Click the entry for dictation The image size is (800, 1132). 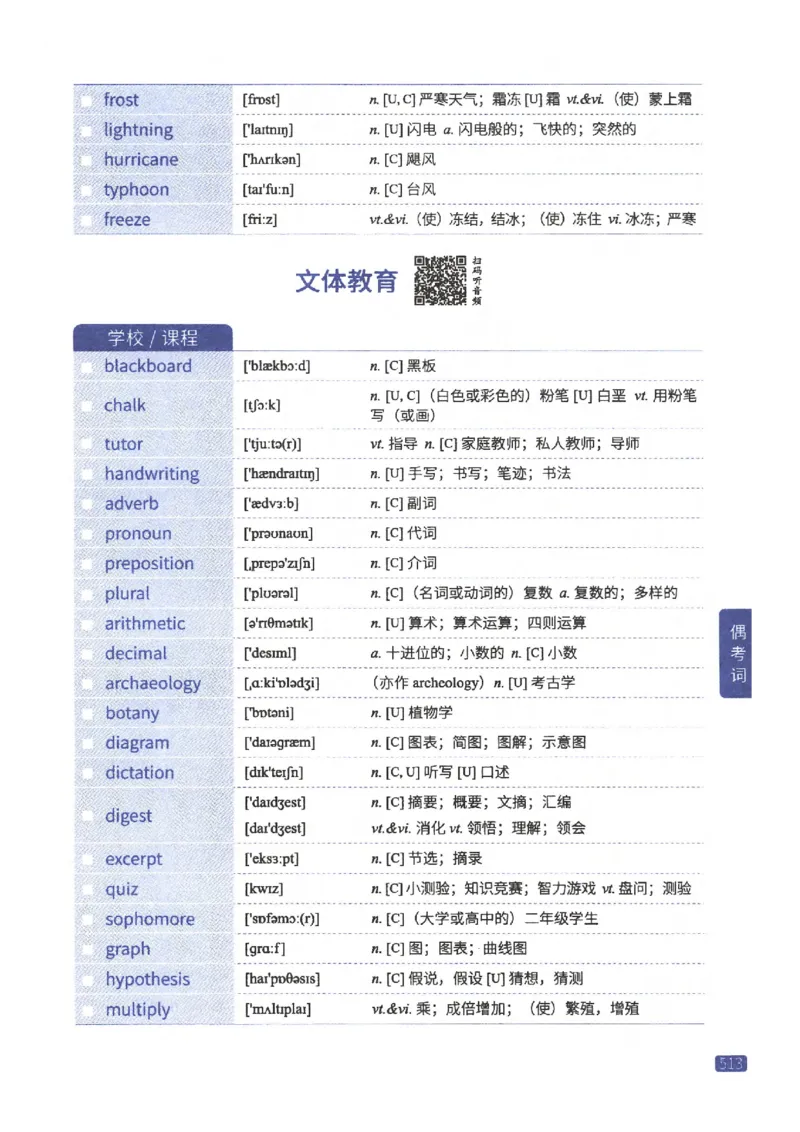(140, 773)
